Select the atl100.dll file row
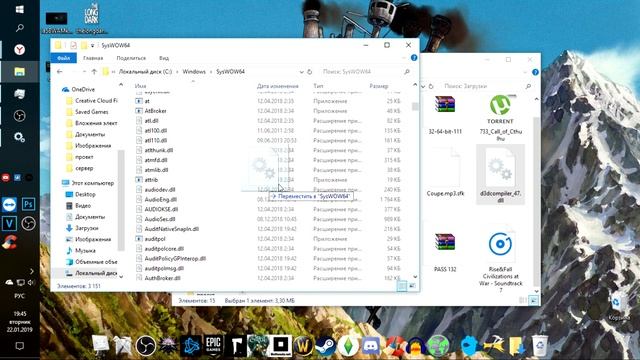 268,131
